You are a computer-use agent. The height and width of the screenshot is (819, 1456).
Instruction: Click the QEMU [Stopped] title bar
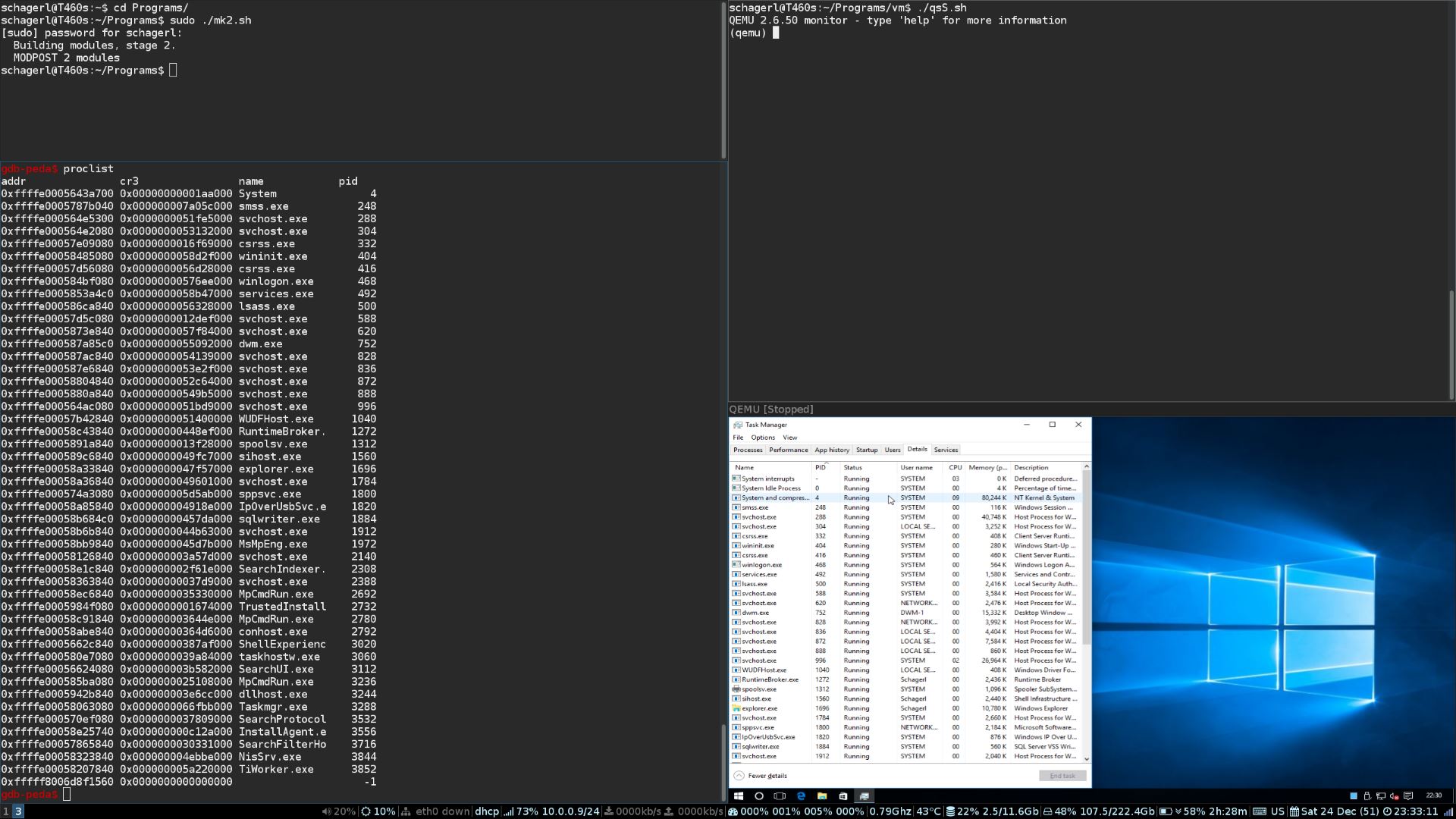[x=1091, y=409]
